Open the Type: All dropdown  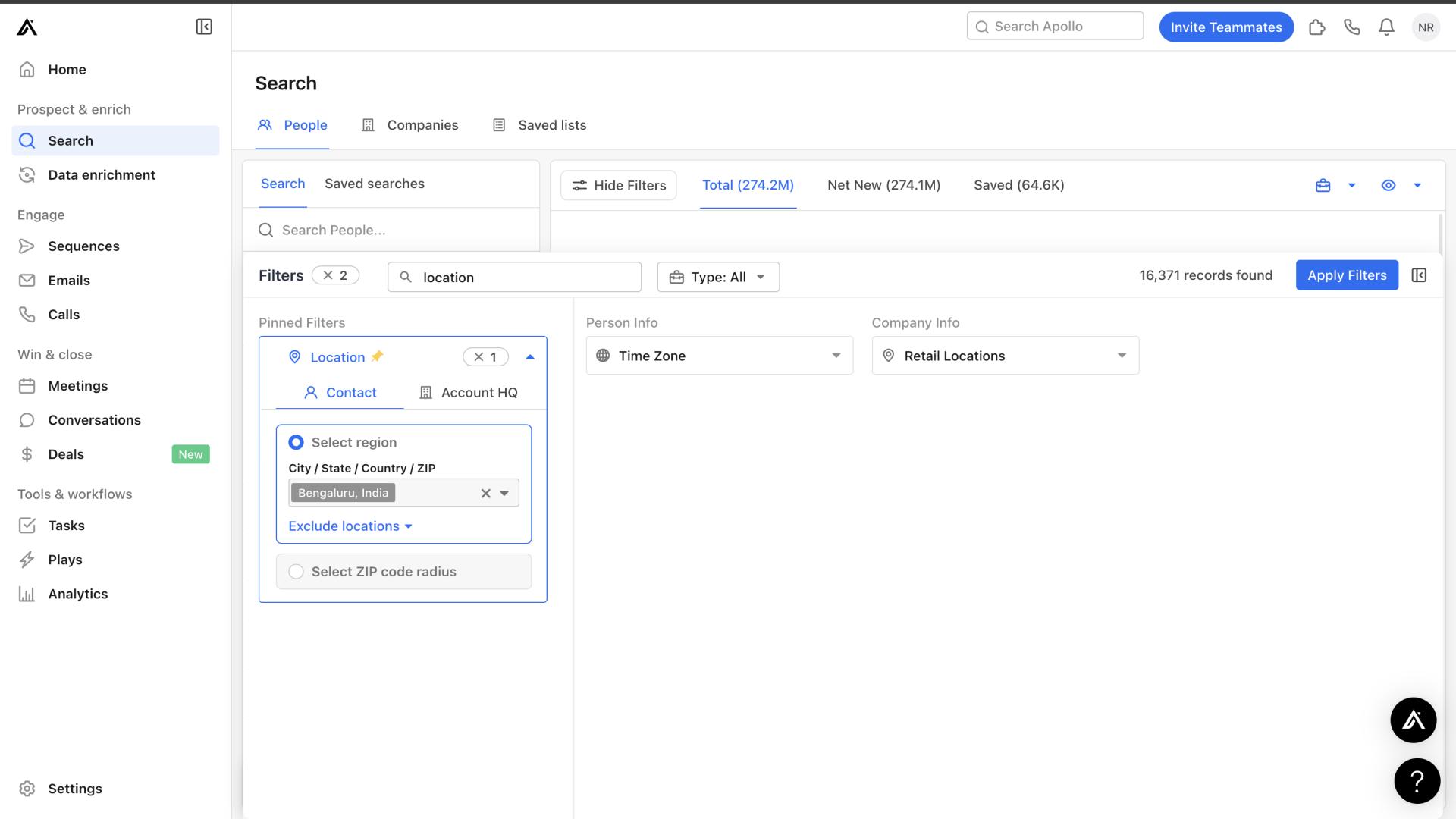(x=718, y=278)
